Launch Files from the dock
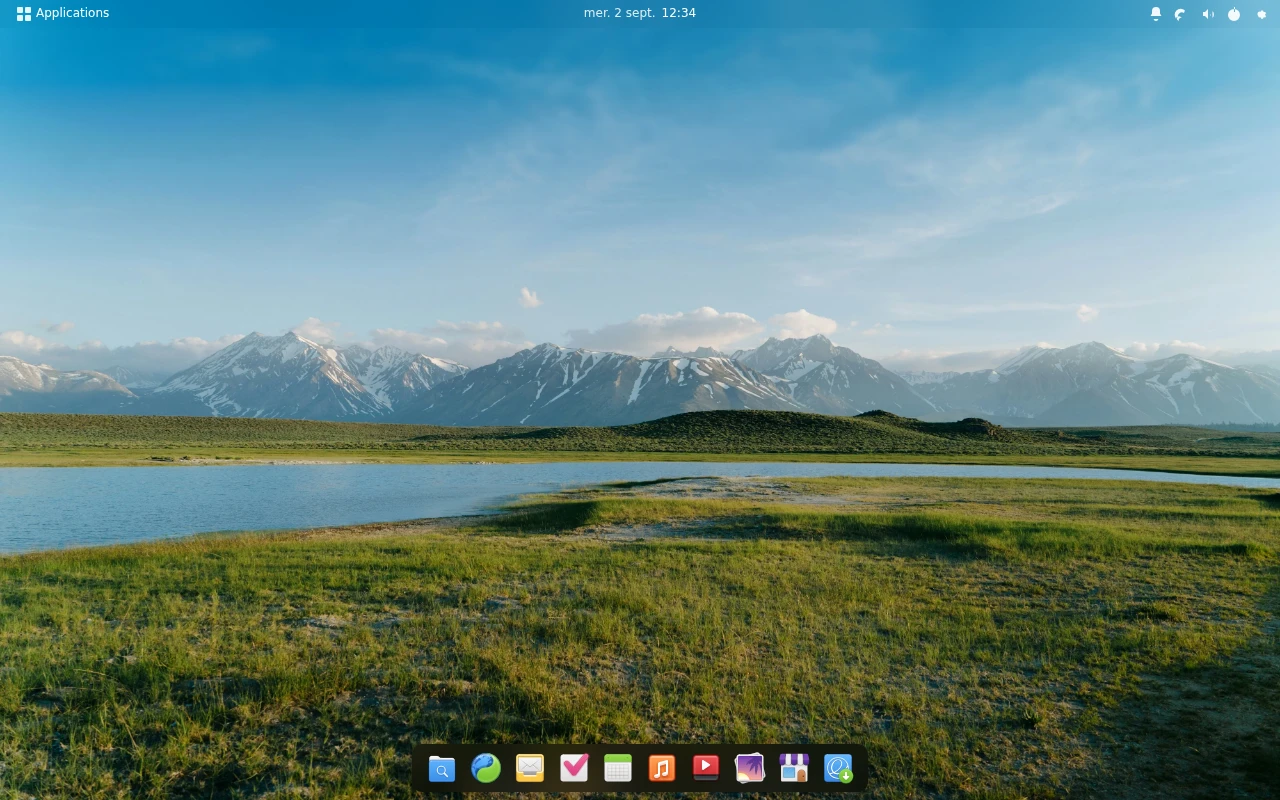 click(442, 768)
